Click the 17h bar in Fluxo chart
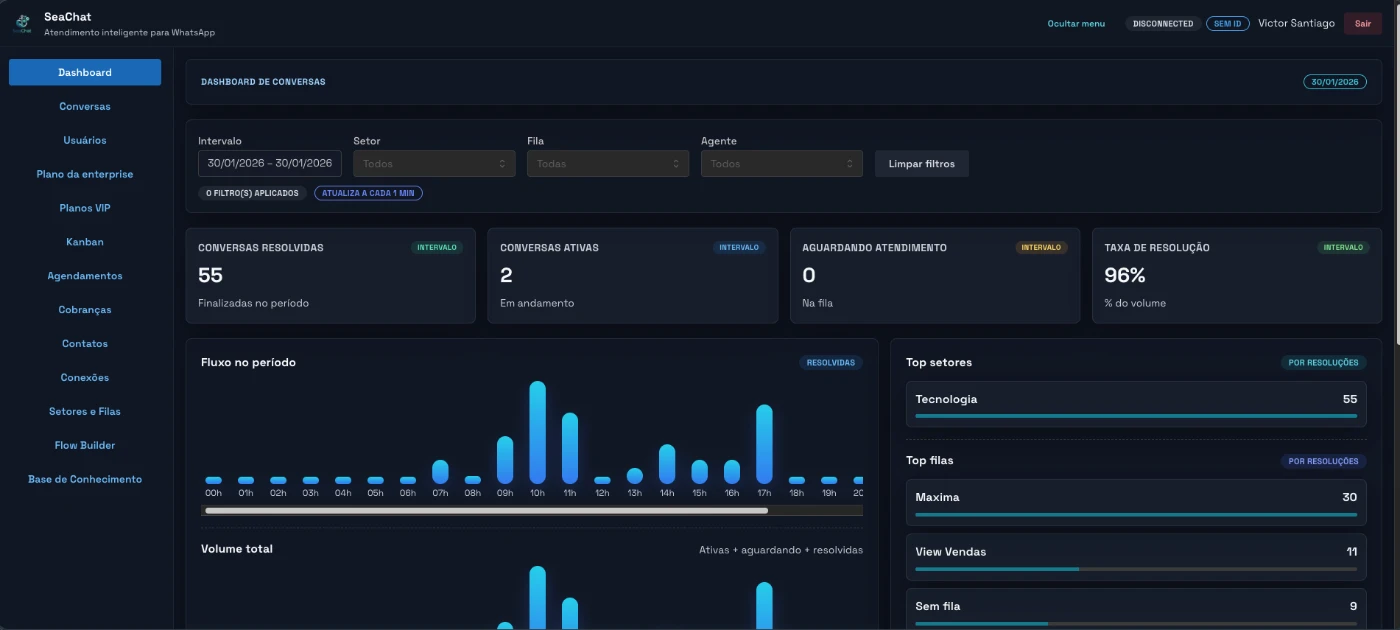 point(764,444)
